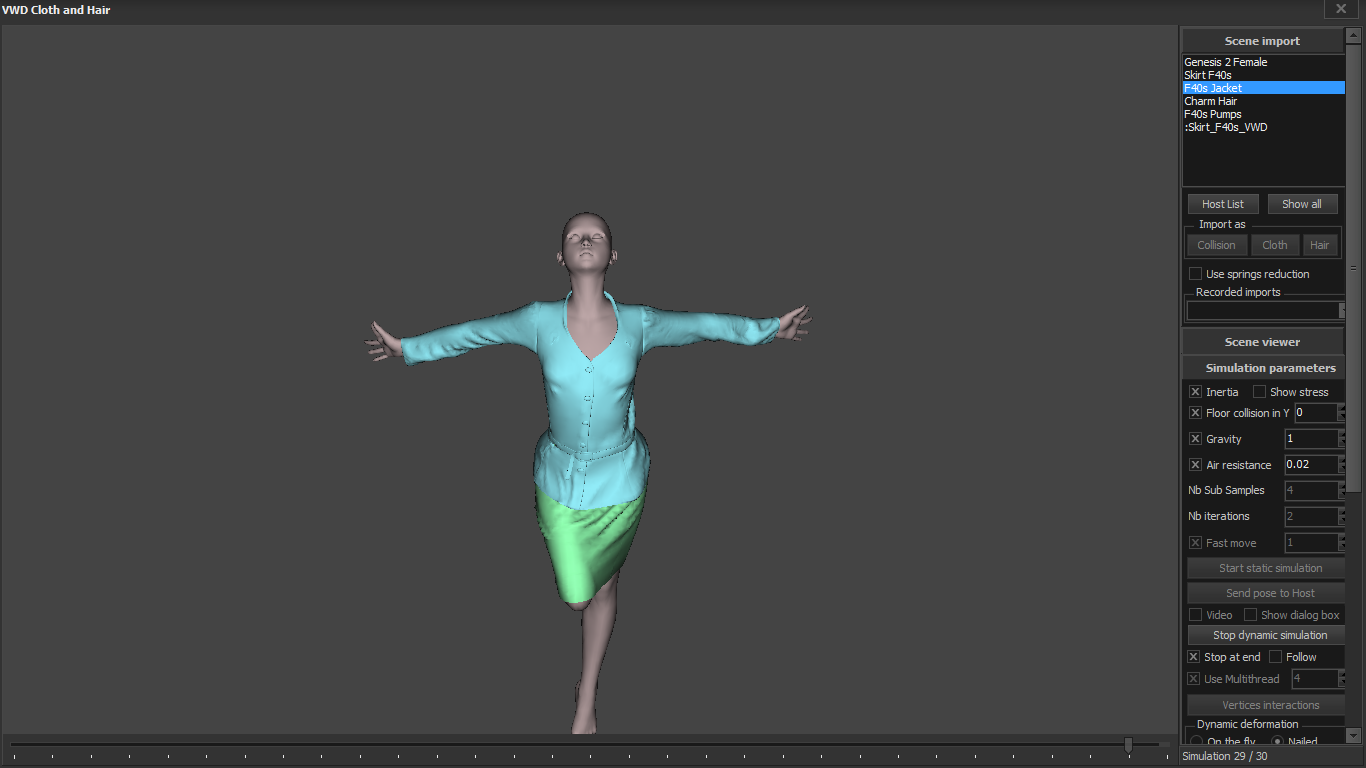Click Send pose to Host button
Screen dimensions: 1366x768
click(1266, 593)
